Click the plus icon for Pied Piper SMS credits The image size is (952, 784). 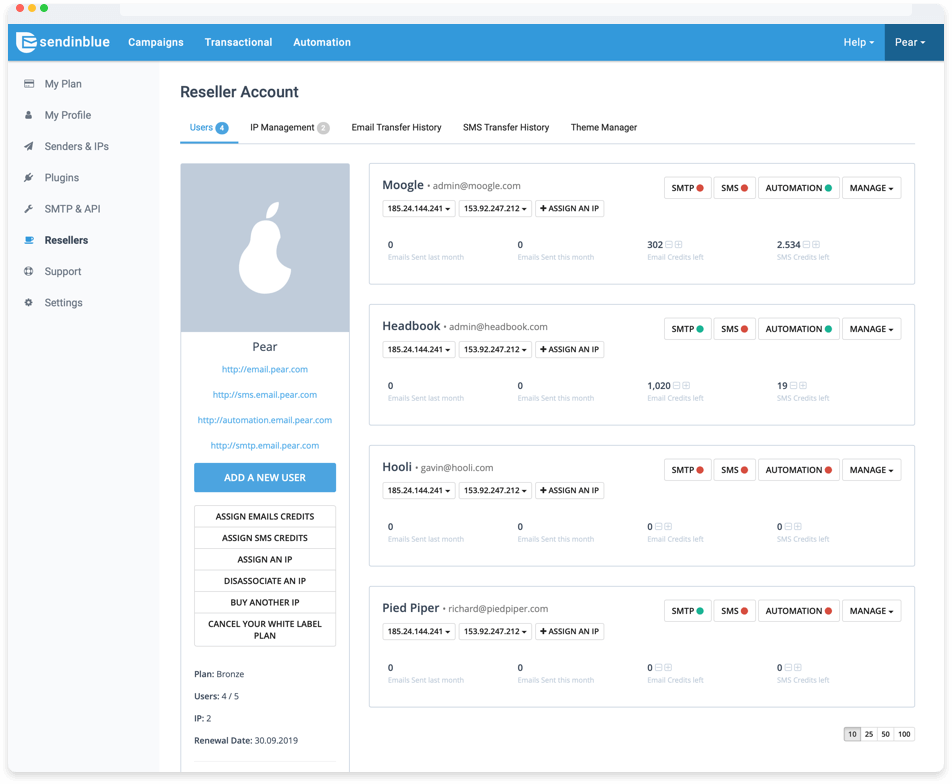pos(798,667)
